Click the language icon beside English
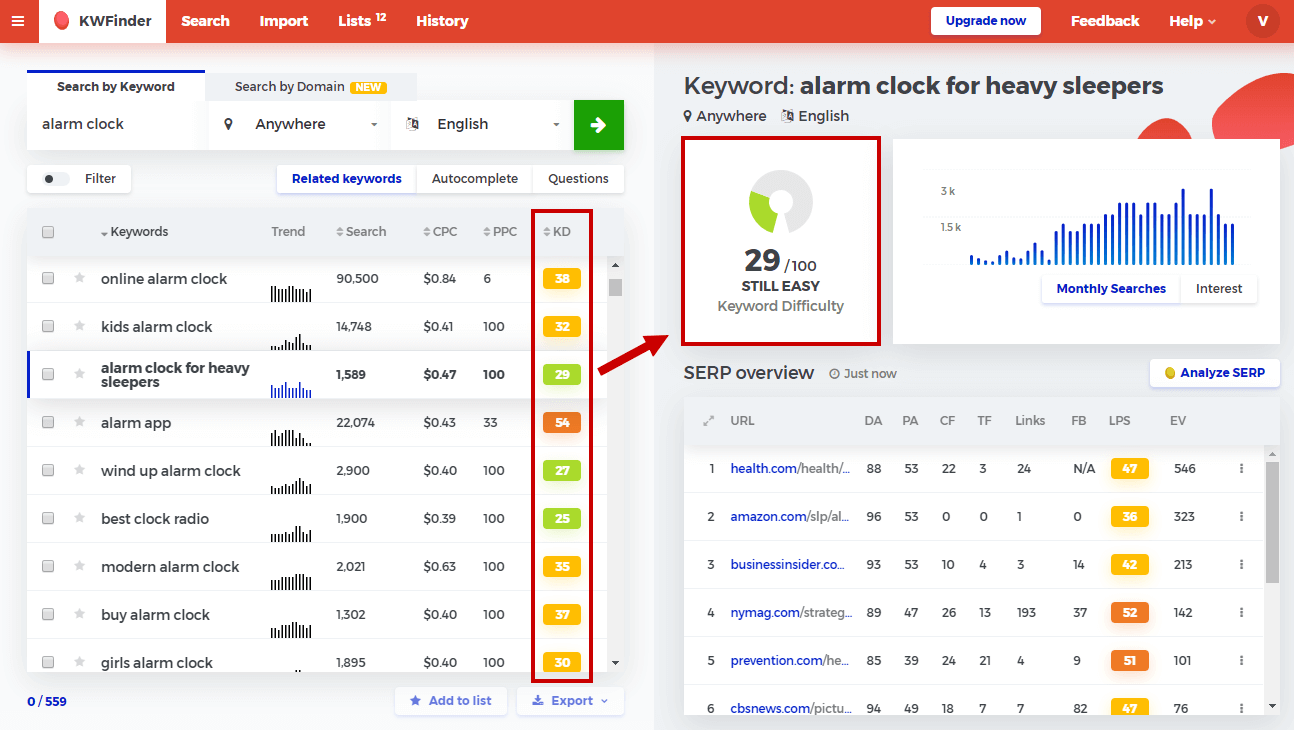The image size is (1294, 730). 411,124
